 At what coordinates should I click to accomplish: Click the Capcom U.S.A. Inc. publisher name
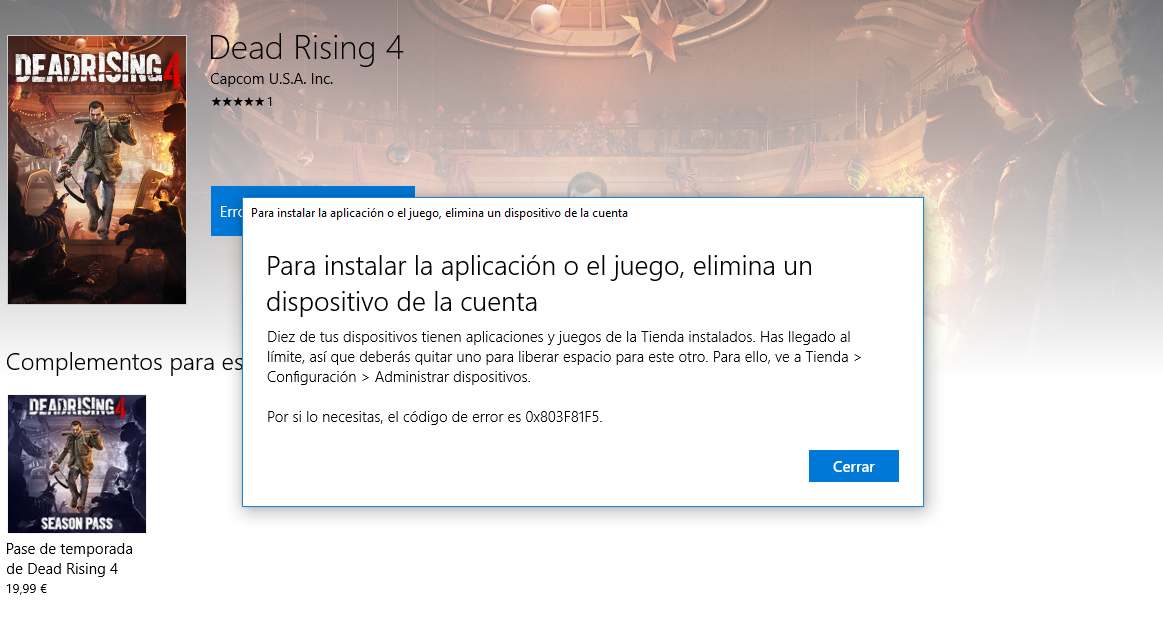(x=271, y=79)
